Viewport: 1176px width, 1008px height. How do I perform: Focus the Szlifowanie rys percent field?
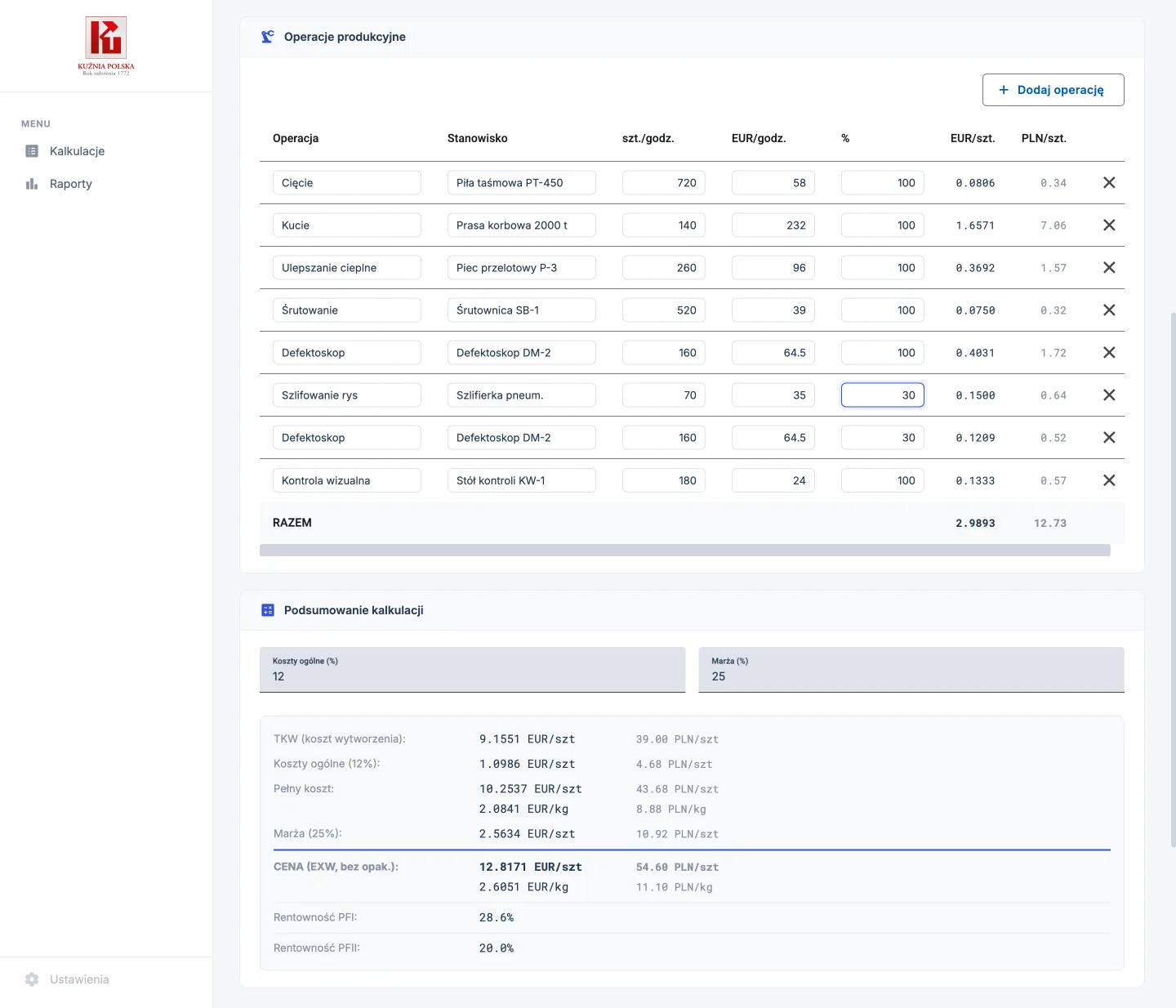[883, 395]
